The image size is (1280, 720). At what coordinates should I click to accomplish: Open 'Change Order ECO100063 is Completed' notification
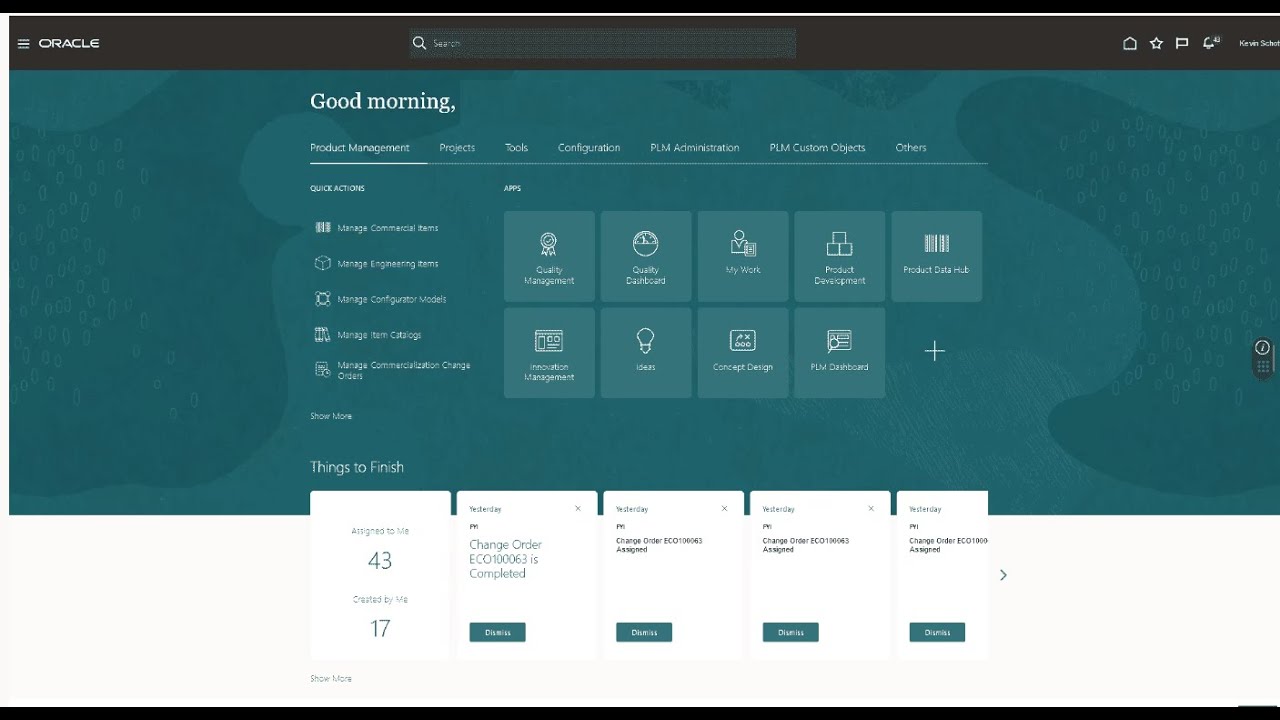coord(506,559)
